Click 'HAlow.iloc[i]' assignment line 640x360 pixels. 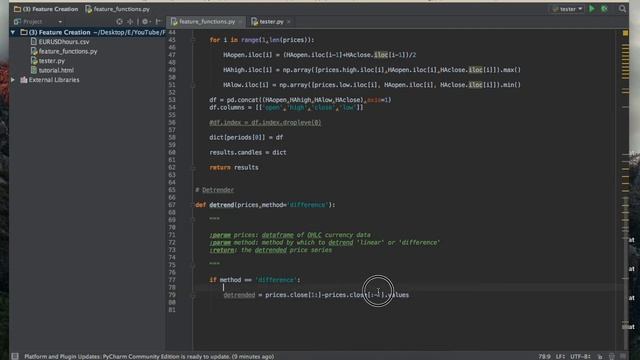(x=372, y=85)
